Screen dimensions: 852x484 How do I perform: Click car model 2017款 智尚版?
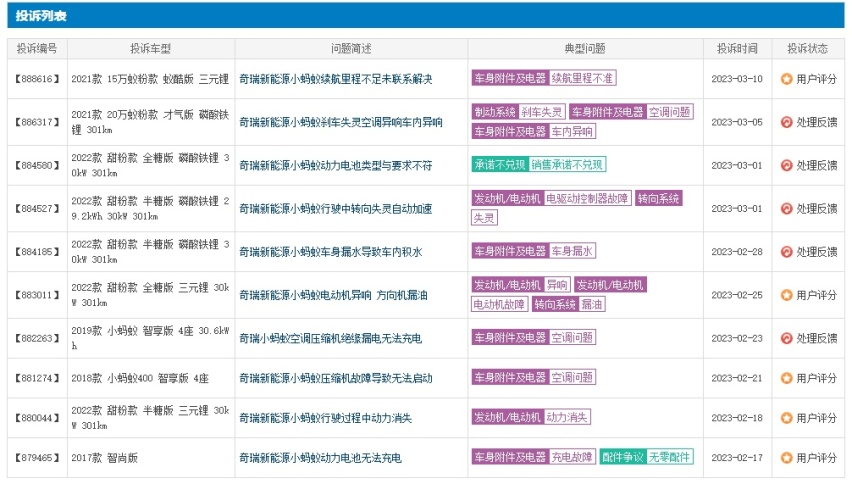[x=104, y=458]
